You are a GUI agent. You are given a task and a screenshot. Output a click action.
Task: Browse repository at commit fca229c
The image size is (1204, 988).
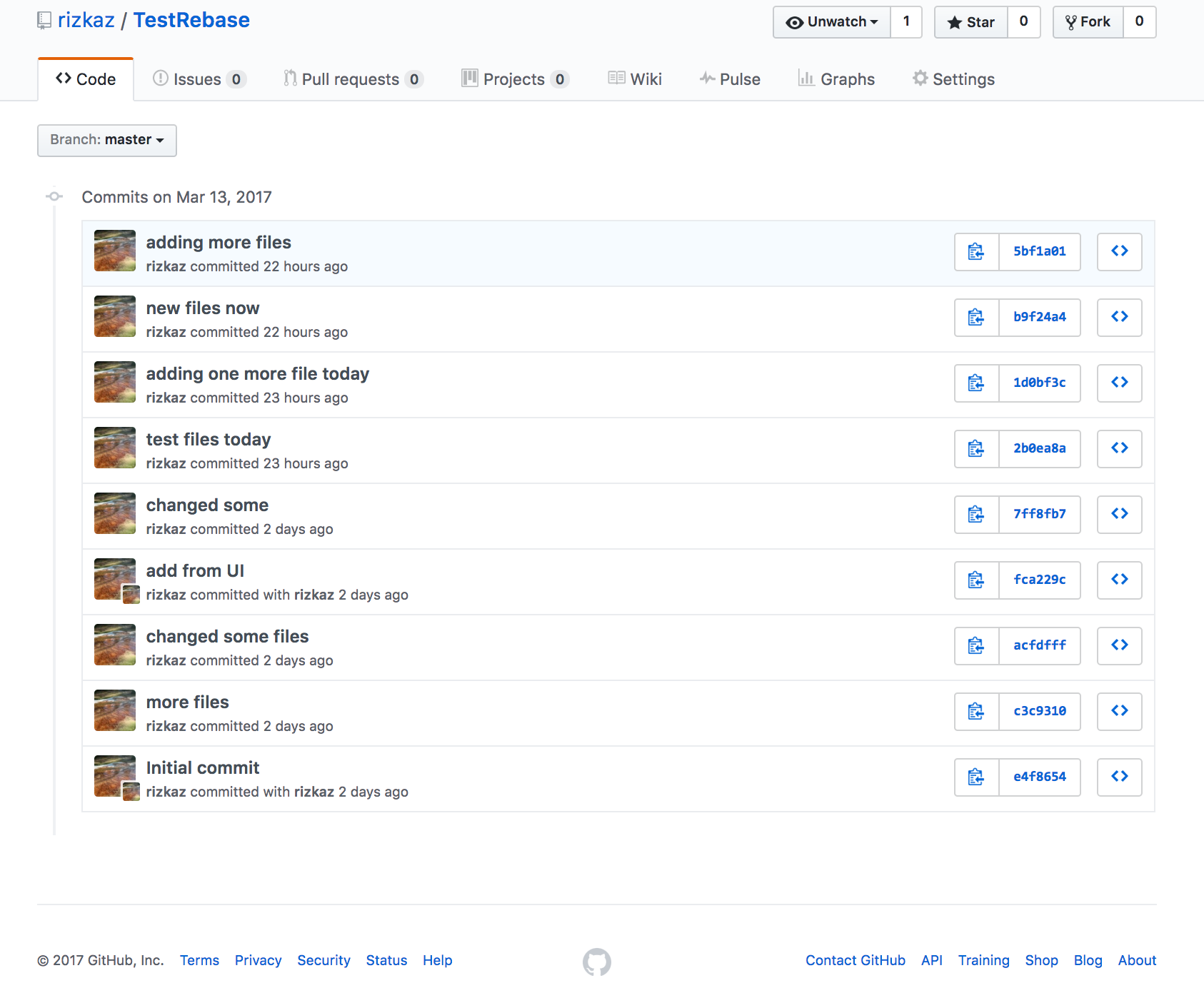coord(1119,580)
